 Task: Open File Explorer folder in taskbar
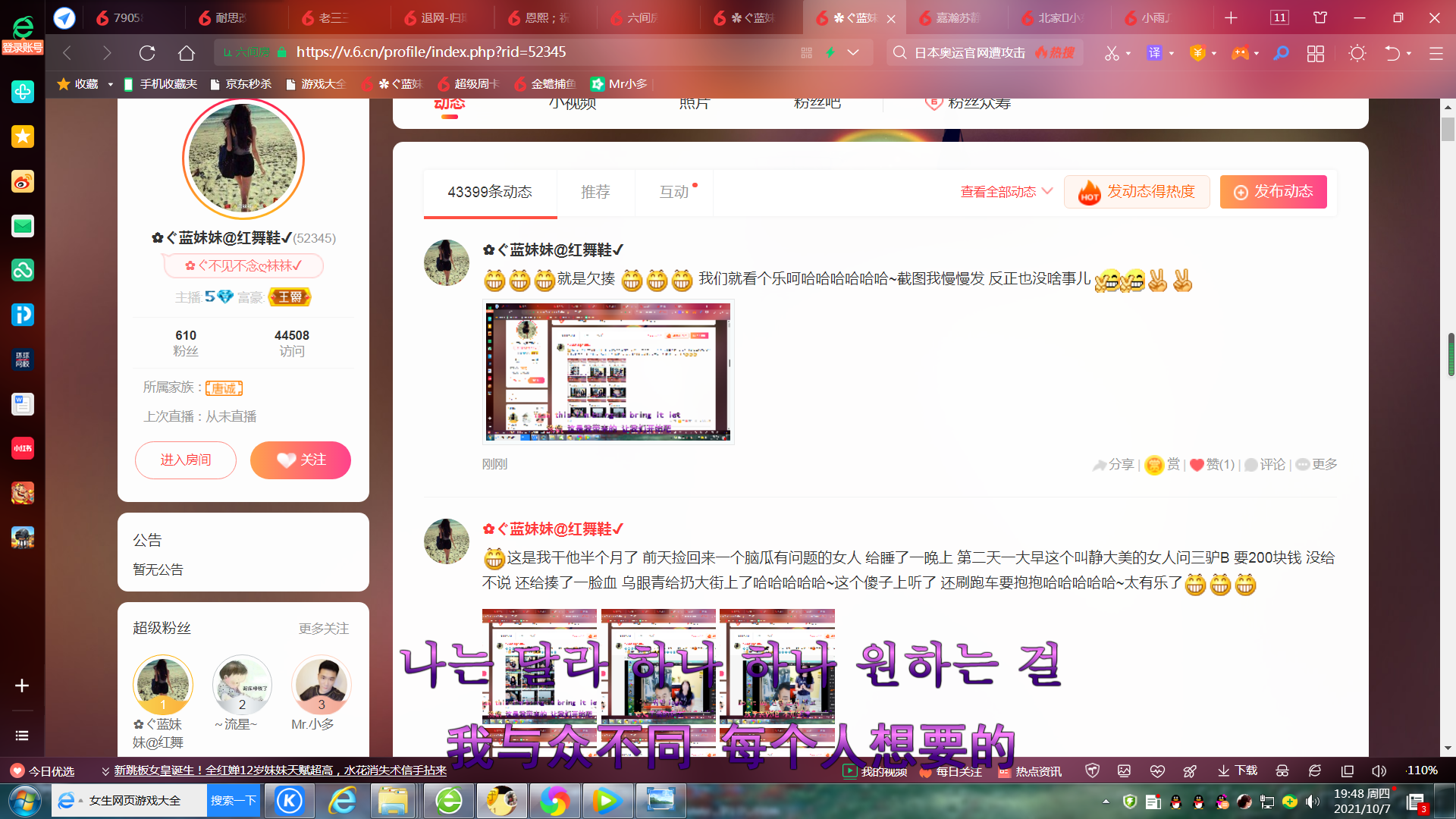[393, 801]
